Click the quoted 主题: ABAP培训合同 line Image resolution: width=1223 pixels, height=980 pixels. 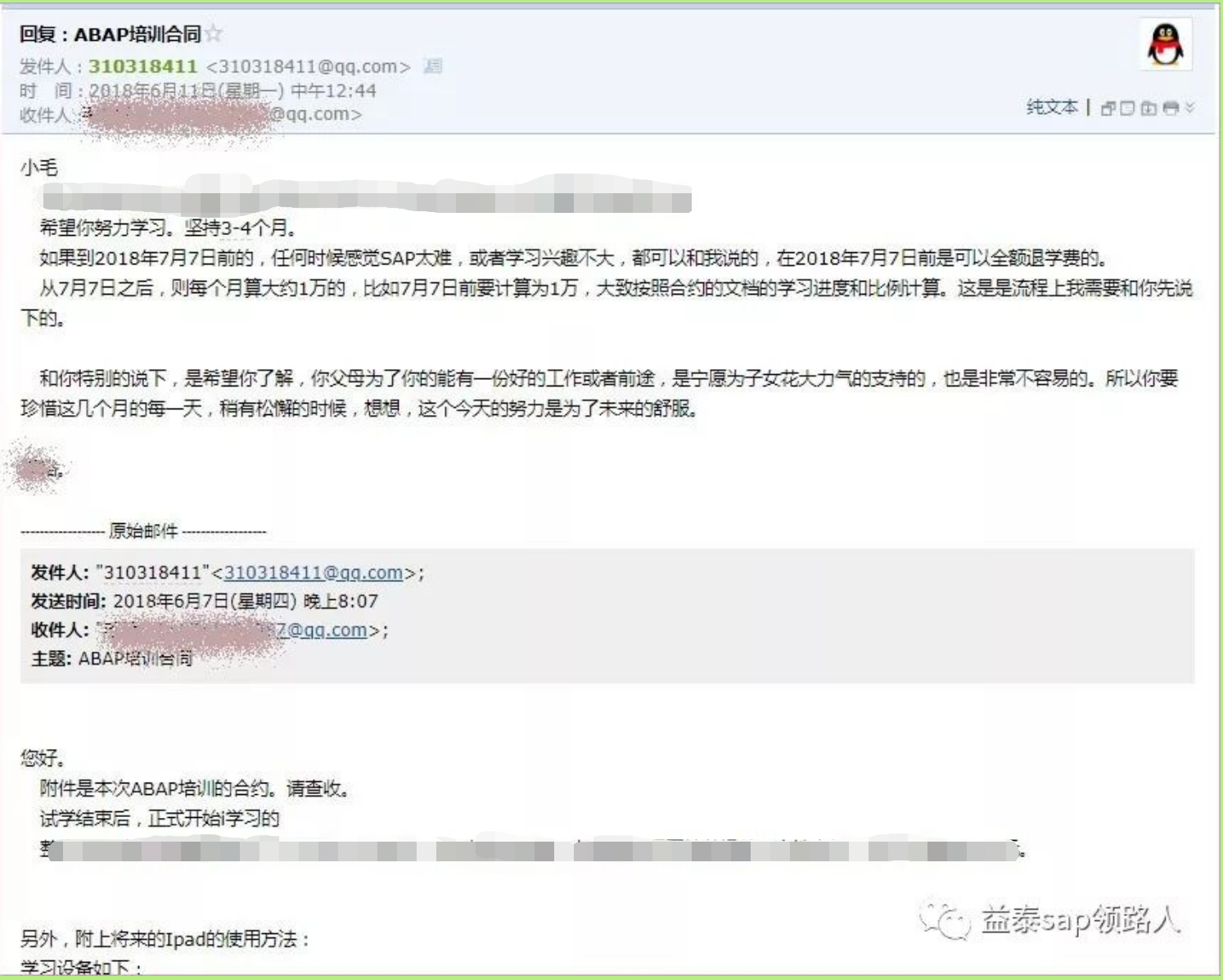(x=112, y=658)
